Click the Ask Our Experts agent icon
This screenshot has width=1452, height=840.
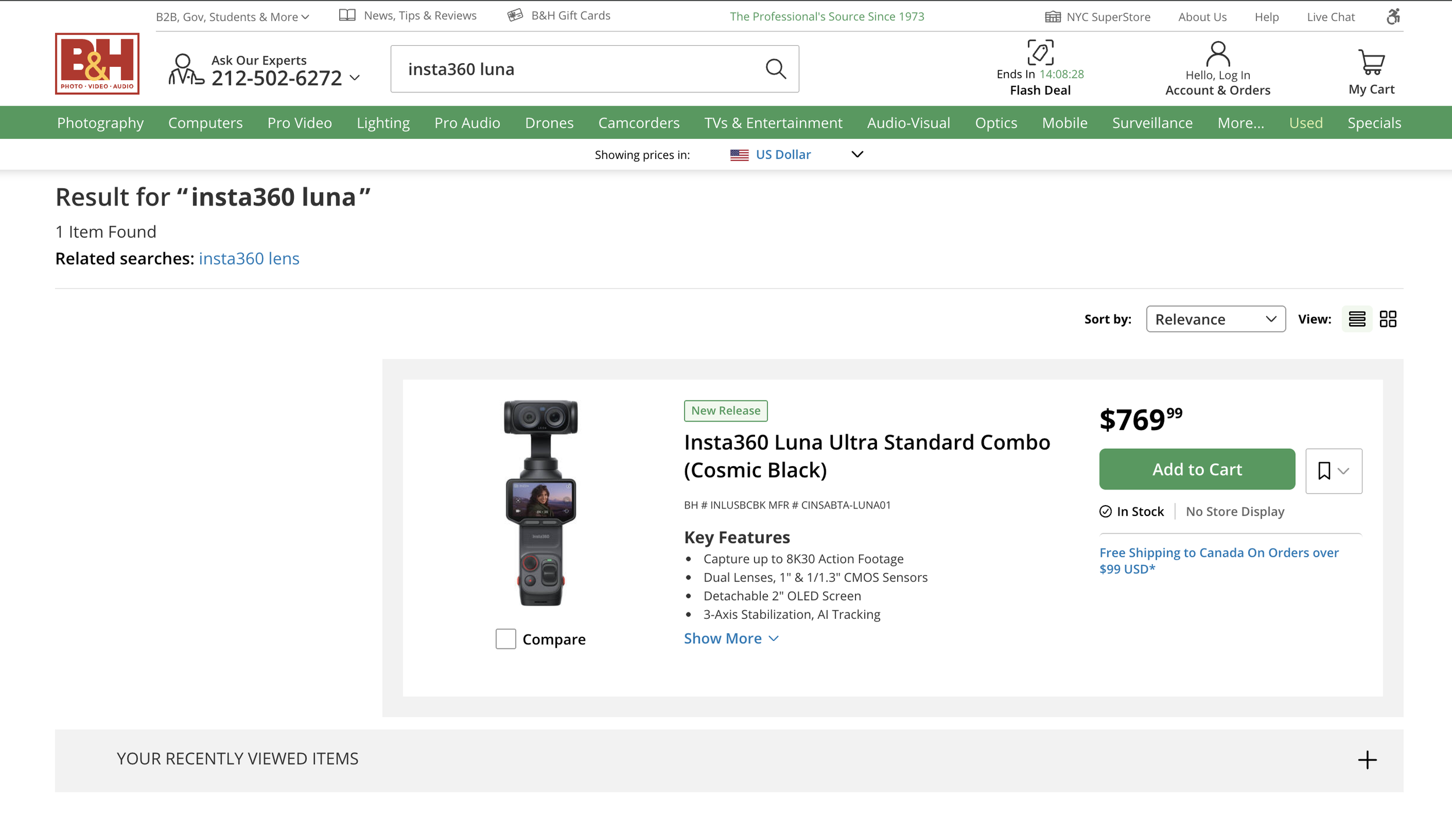tap(186, 69)
